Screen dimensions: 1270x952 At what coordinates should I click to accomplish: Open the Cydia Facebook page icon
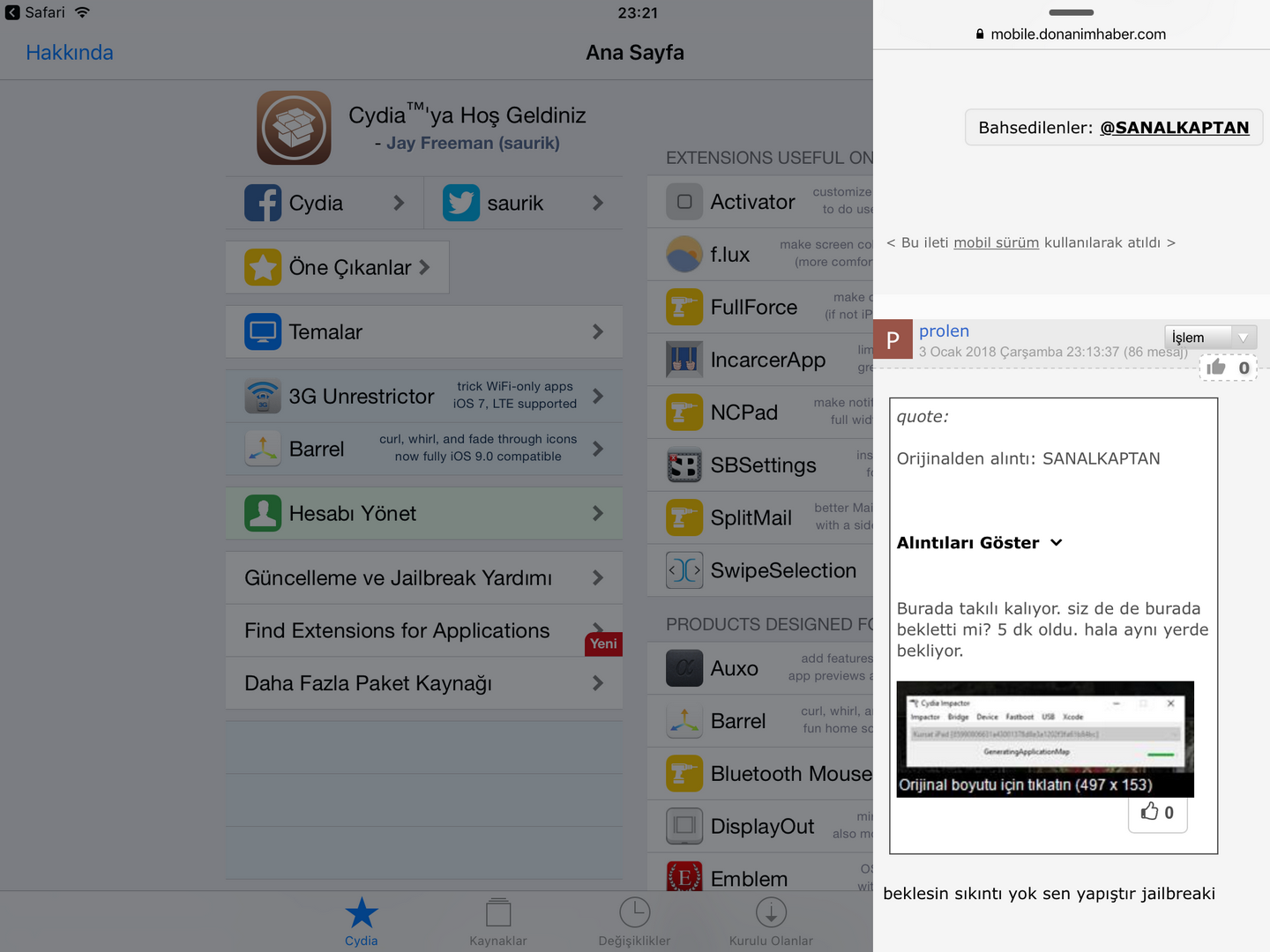[x=263, y=203]
